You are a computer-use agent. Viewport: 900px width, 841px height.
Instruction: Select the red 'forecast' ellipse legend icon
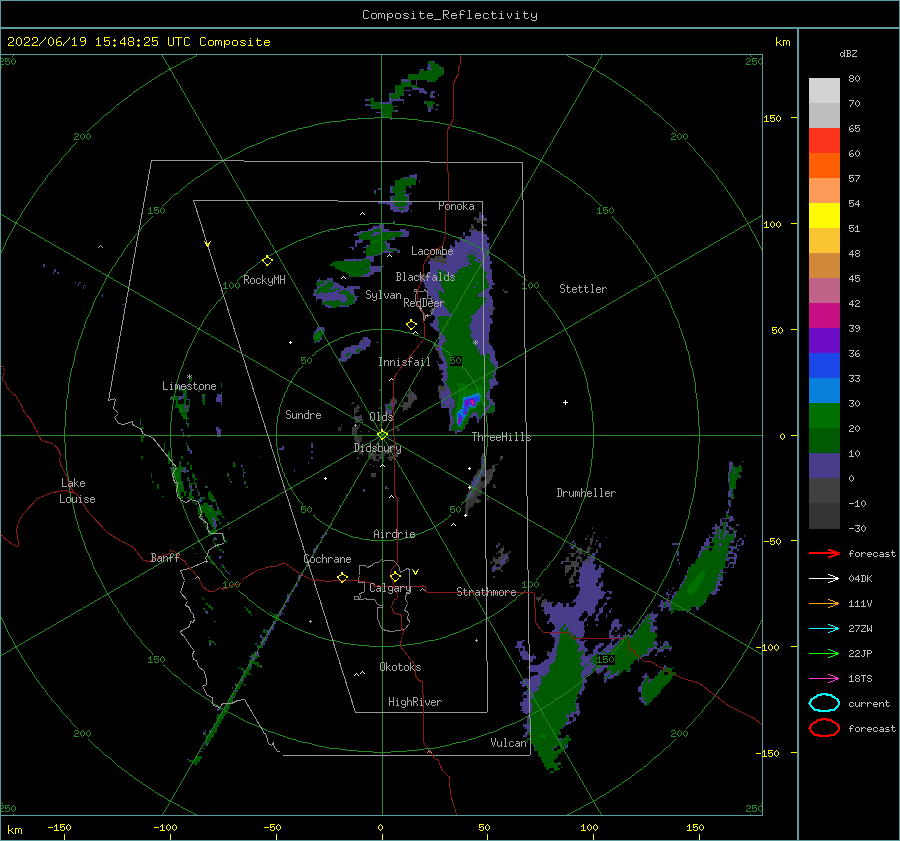(824, 728)
